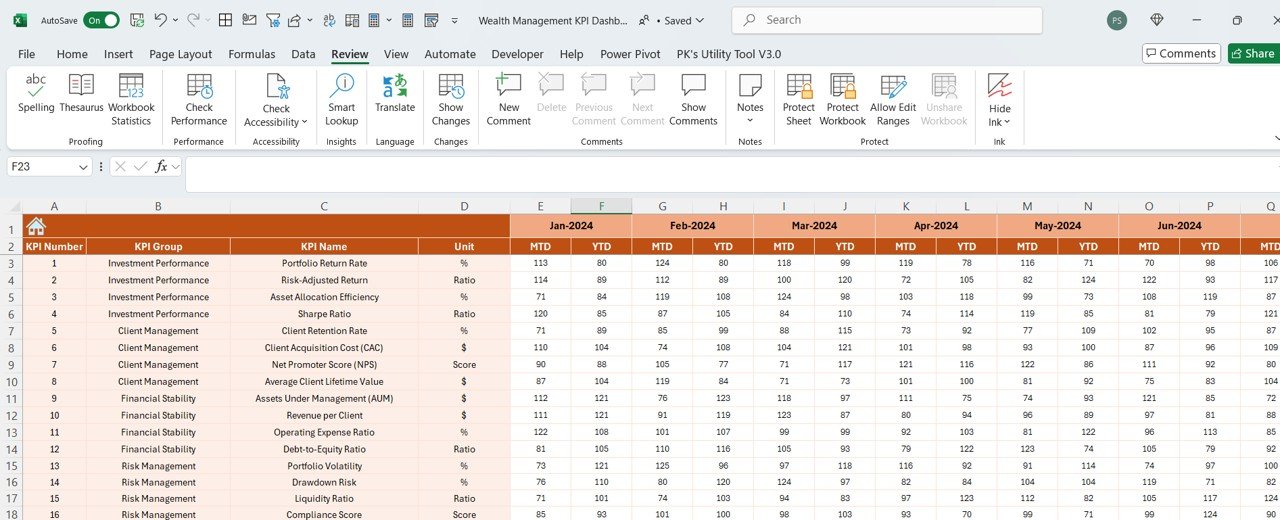Click the Sharpe Ratio cell

[324, 314]
